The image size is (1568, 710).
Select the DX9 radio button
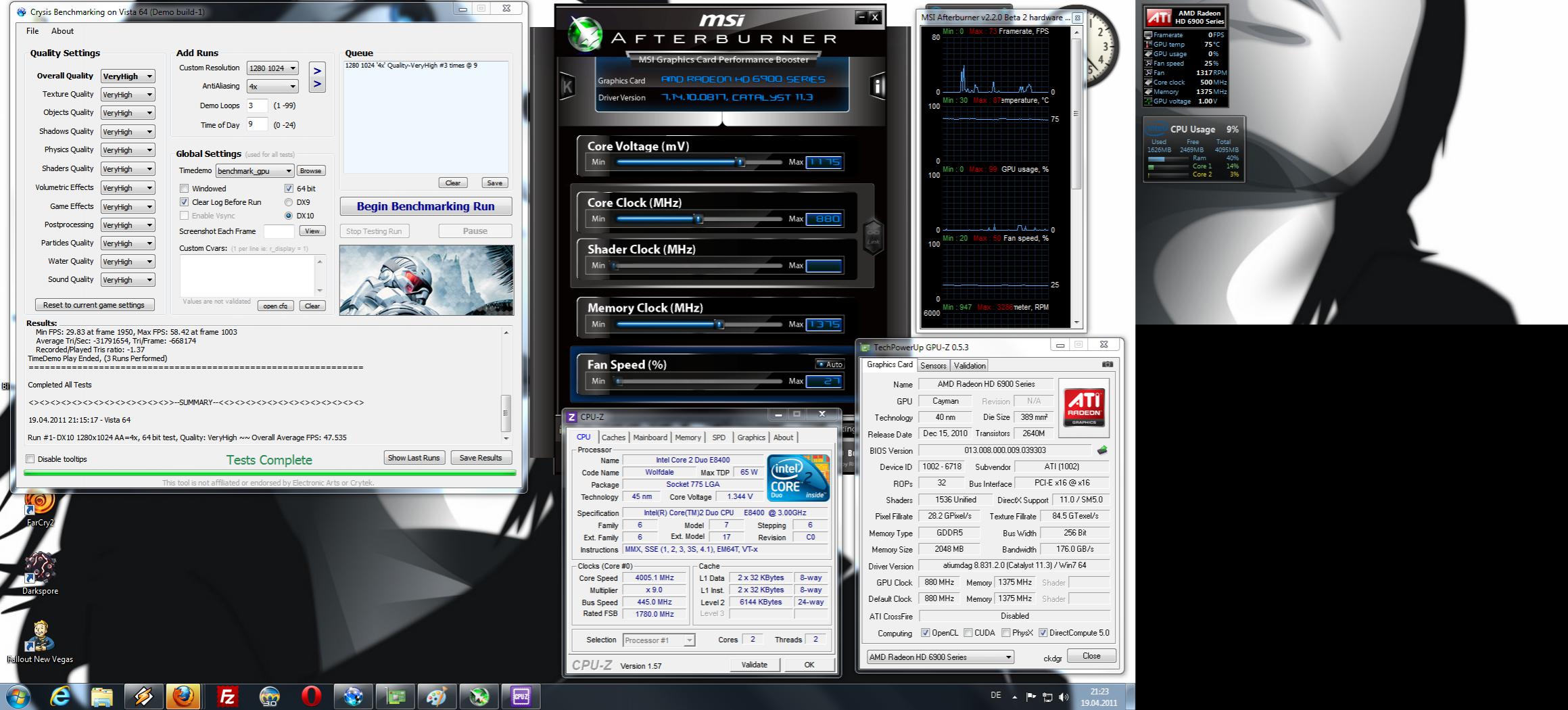click(x=289, y=202)
